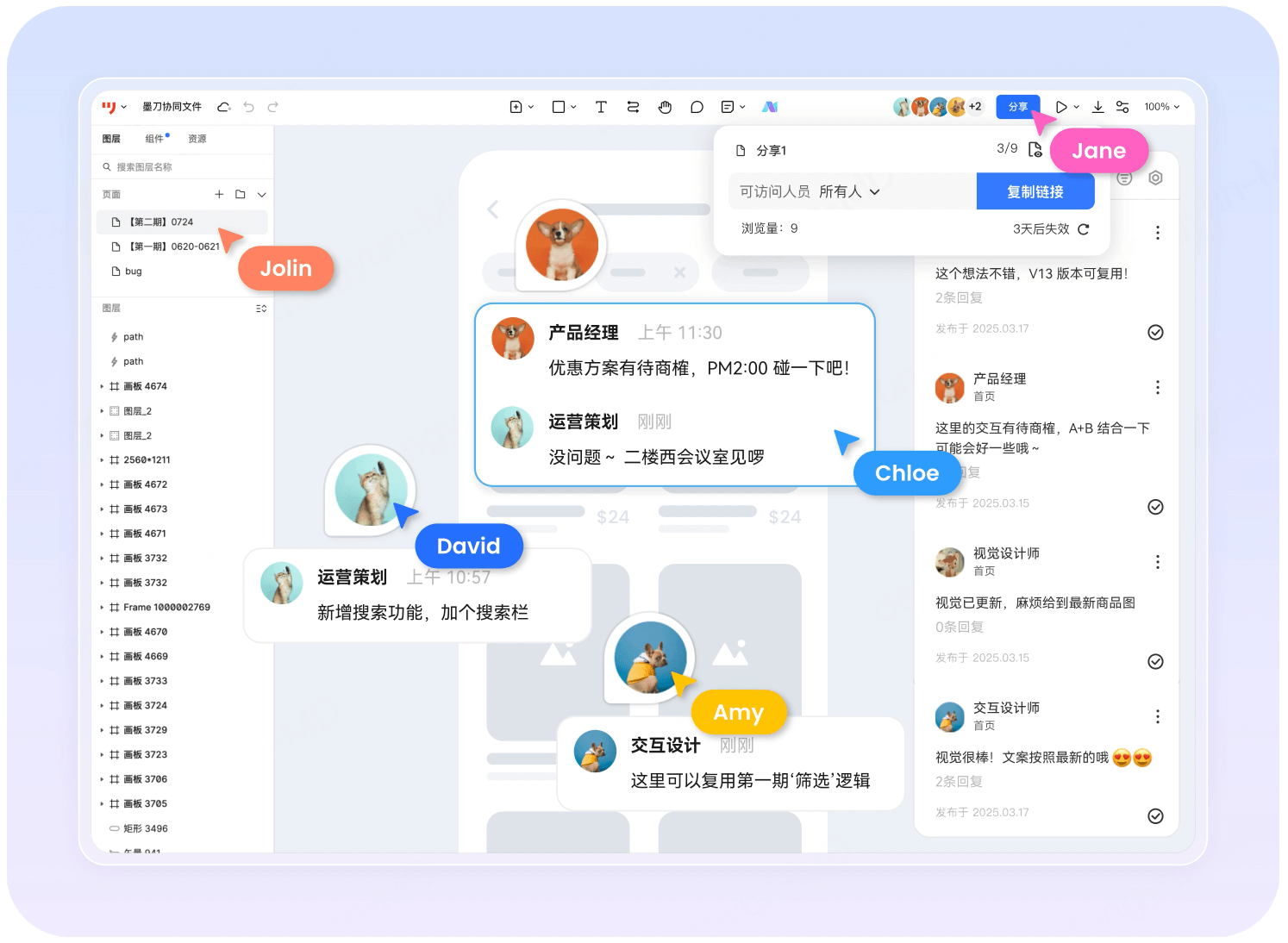Open the 100% zoom level dropdown
The width and height of the screenshot is (1288, 943).
pos(1161,107)
